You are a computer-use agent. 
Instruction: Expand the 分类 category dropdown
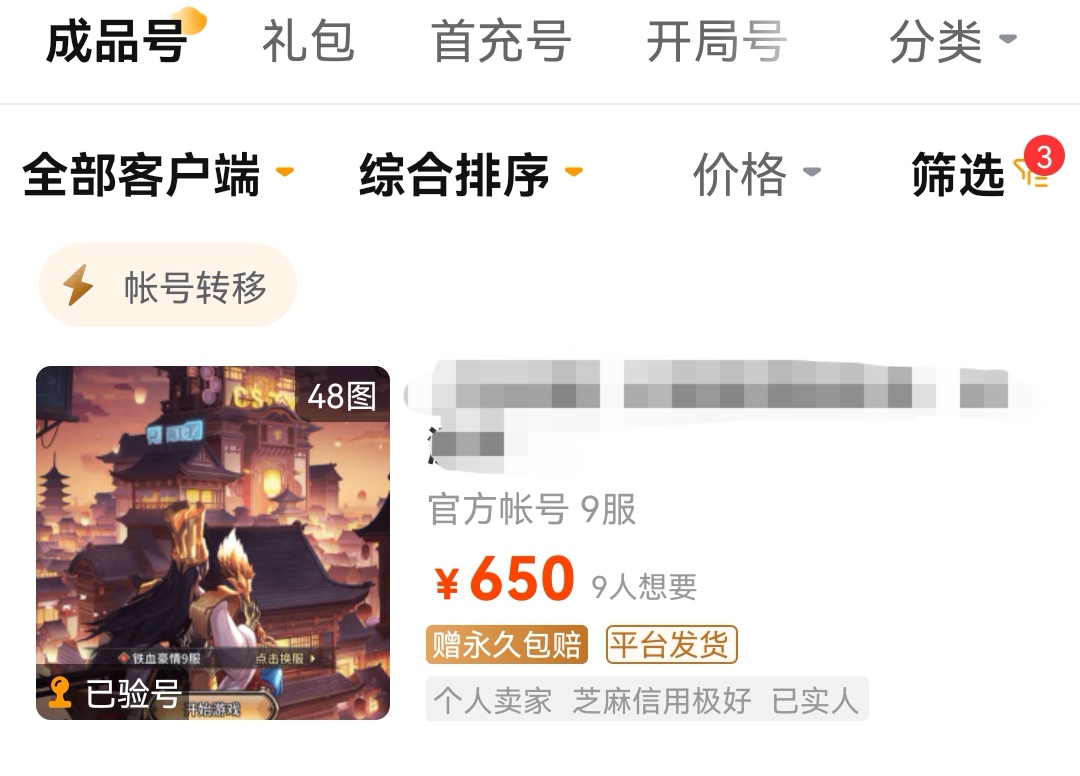953,41
